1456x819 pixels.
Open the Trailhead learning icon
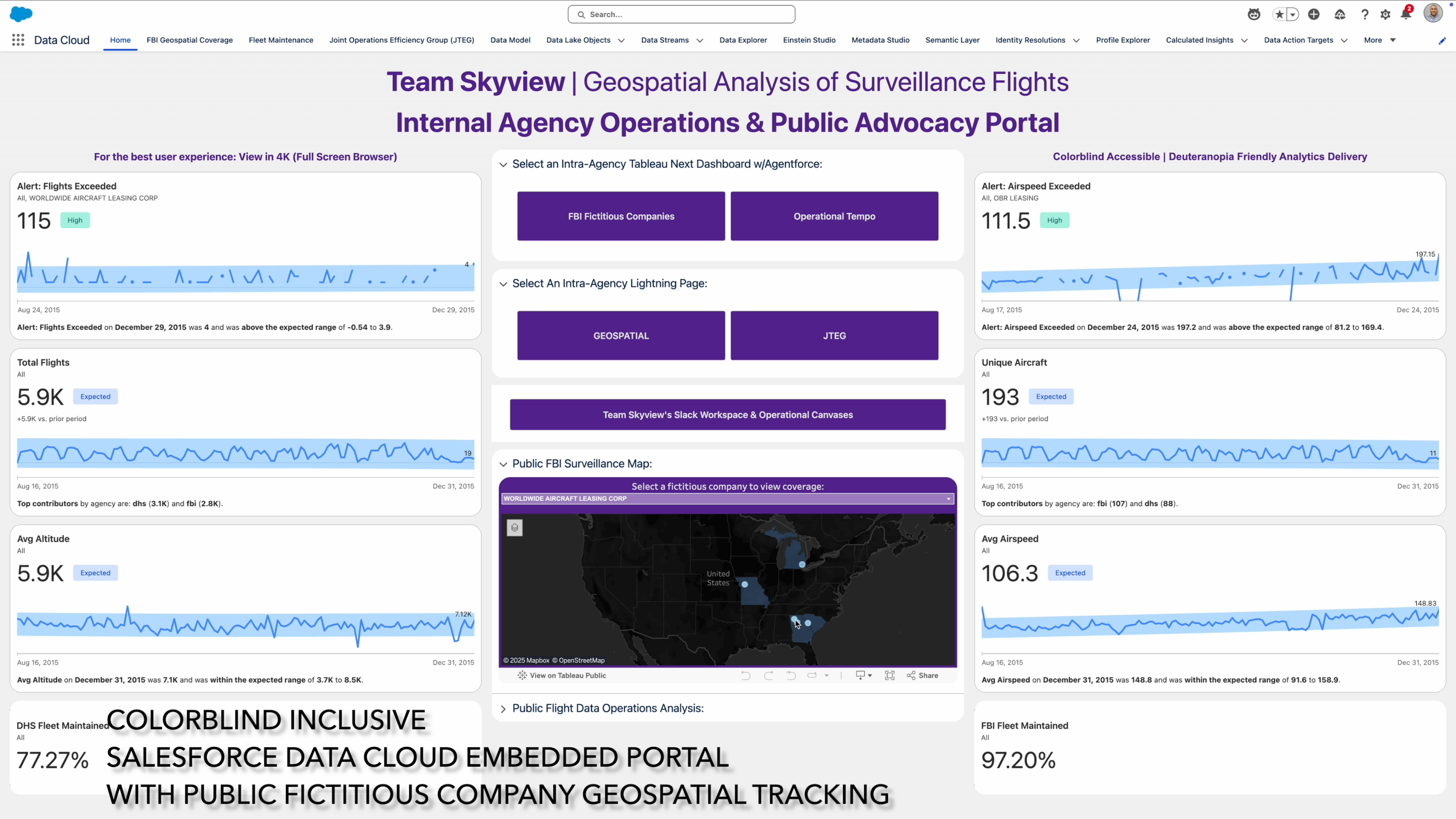coord(1340,15)
